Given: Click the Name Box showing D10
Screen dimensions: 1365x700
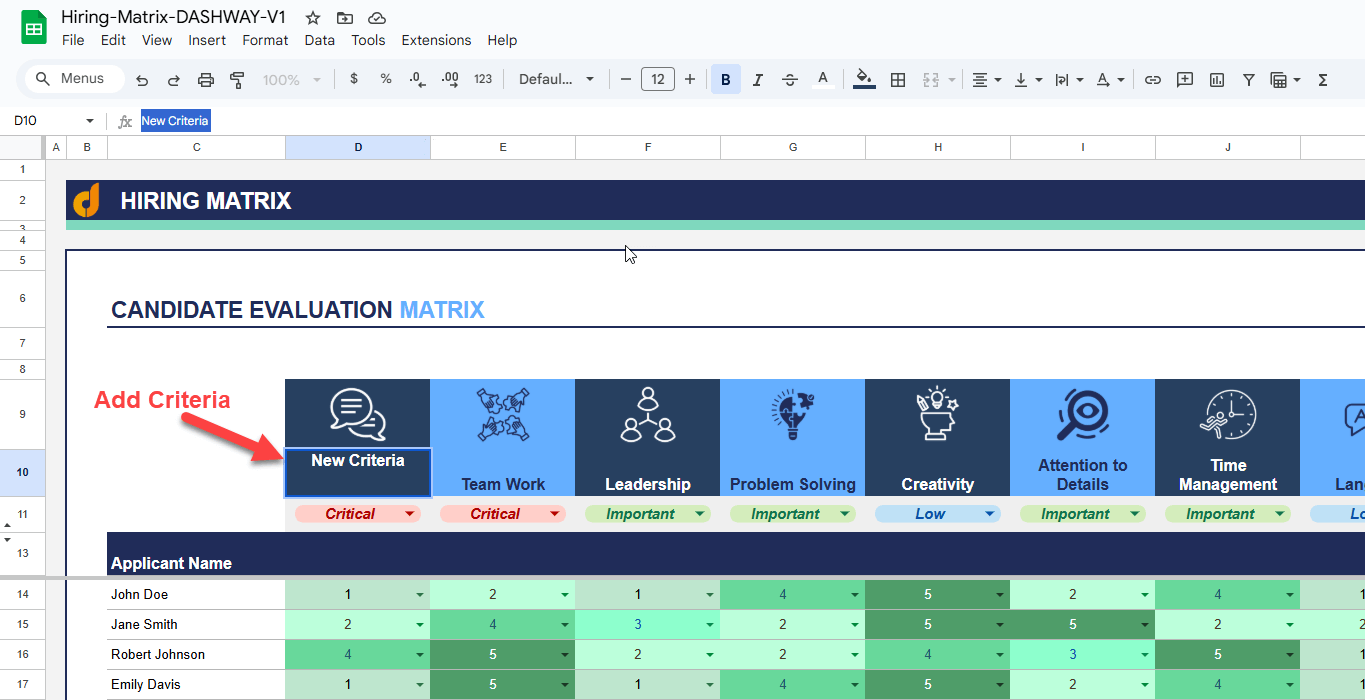Looking at the screenshot, I should [53, 121].
